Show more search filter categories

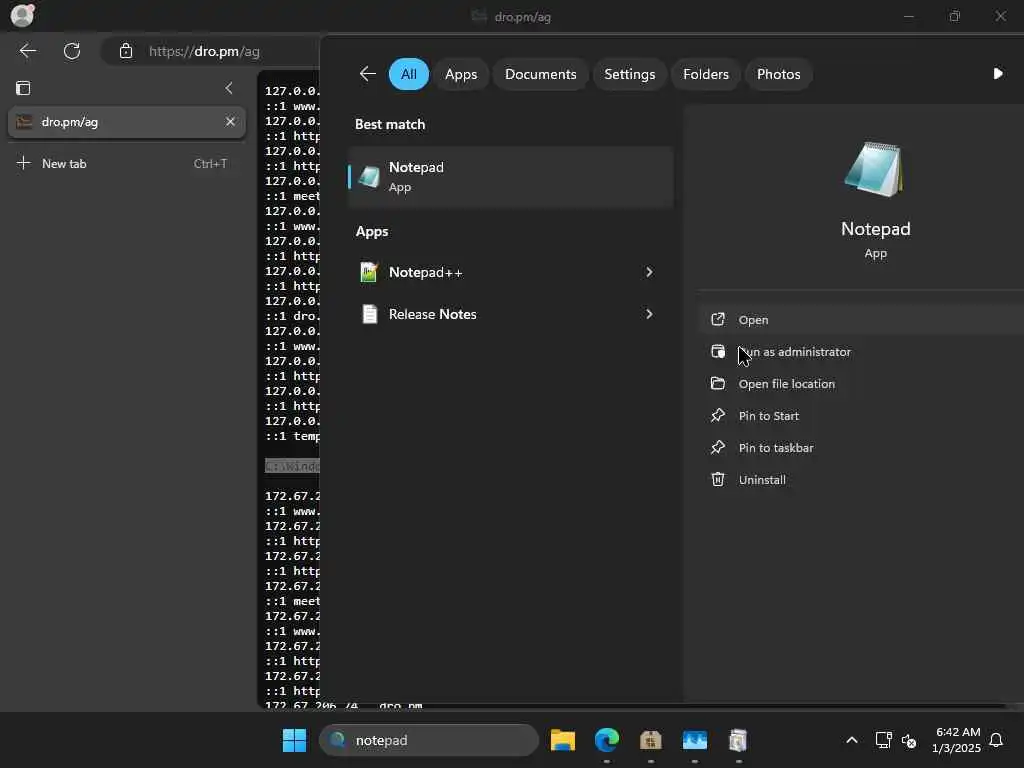click(998, 74)
